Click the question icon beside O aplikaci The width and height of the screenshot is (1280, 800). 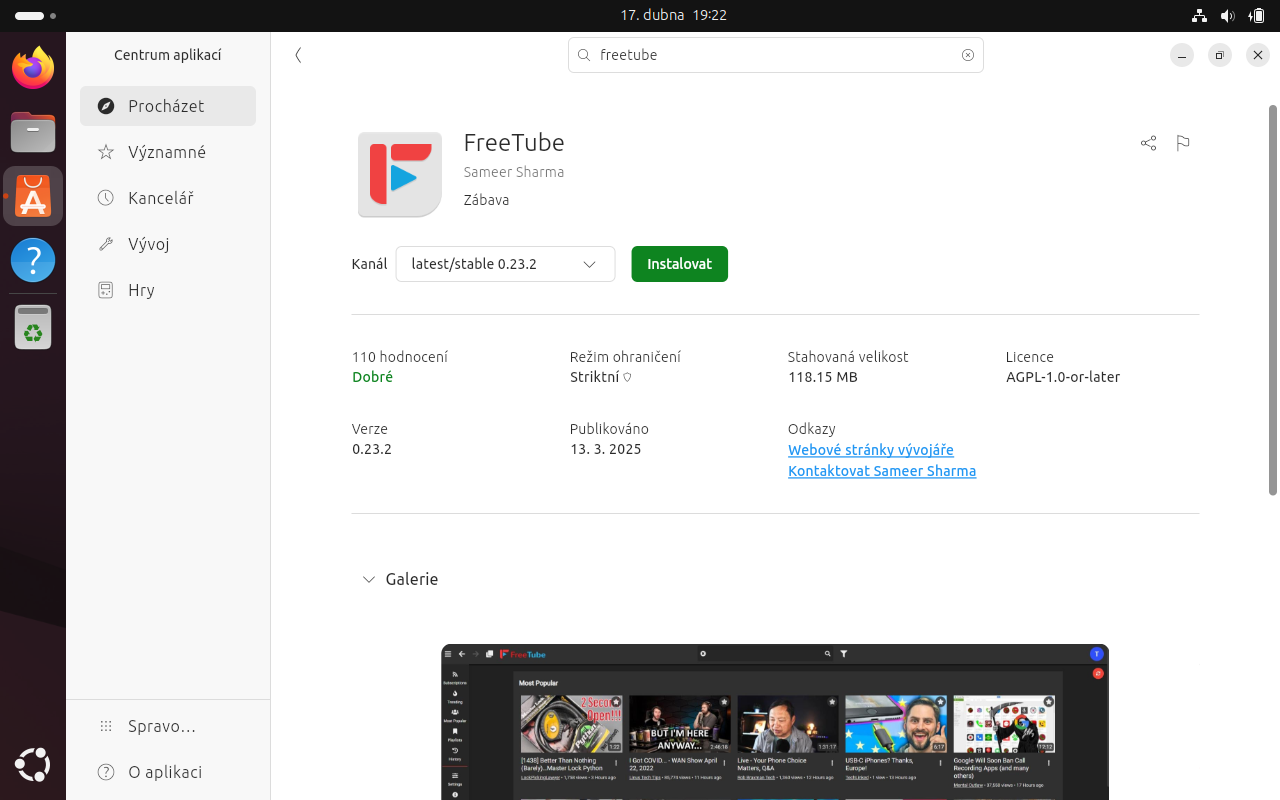point(106,772)
